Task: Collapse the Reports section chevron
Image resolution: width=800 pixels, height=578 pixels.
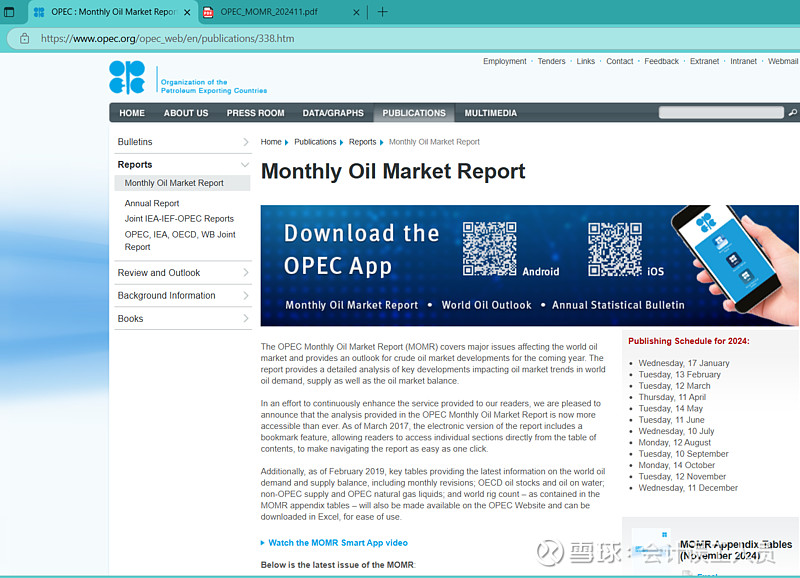Action: pos(245,165)
